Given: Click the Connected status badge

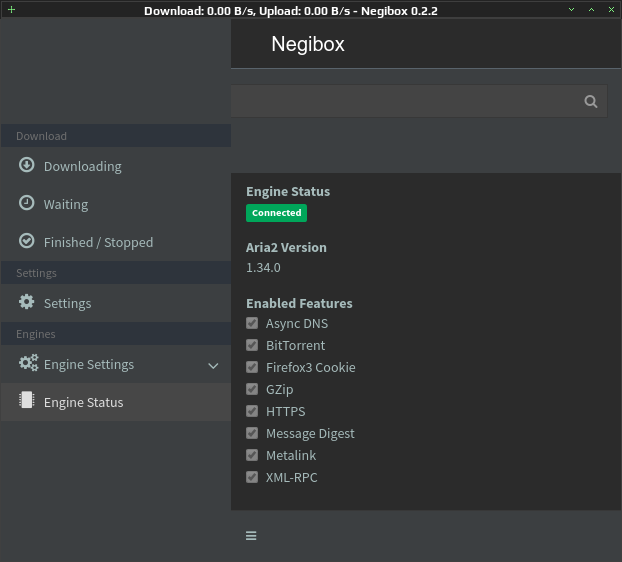Looking at the screenshot, I should [276, 213].
